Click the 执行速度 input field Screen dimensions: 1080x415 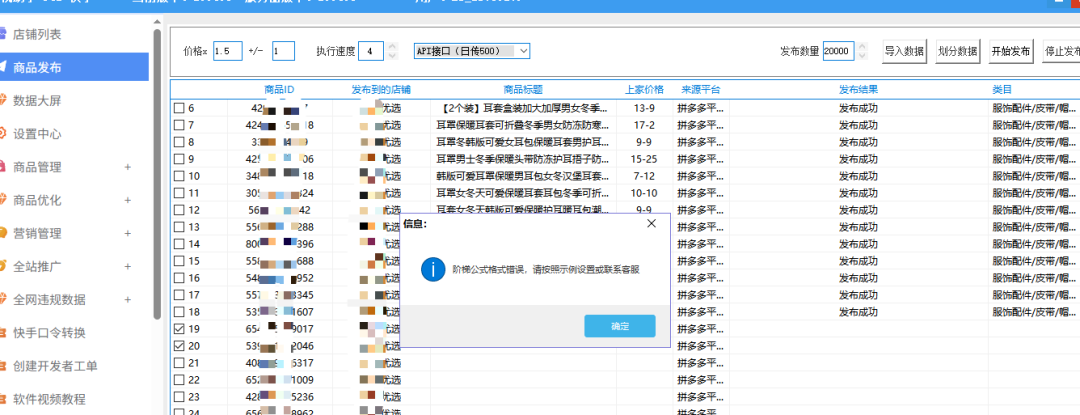point(371,51)
